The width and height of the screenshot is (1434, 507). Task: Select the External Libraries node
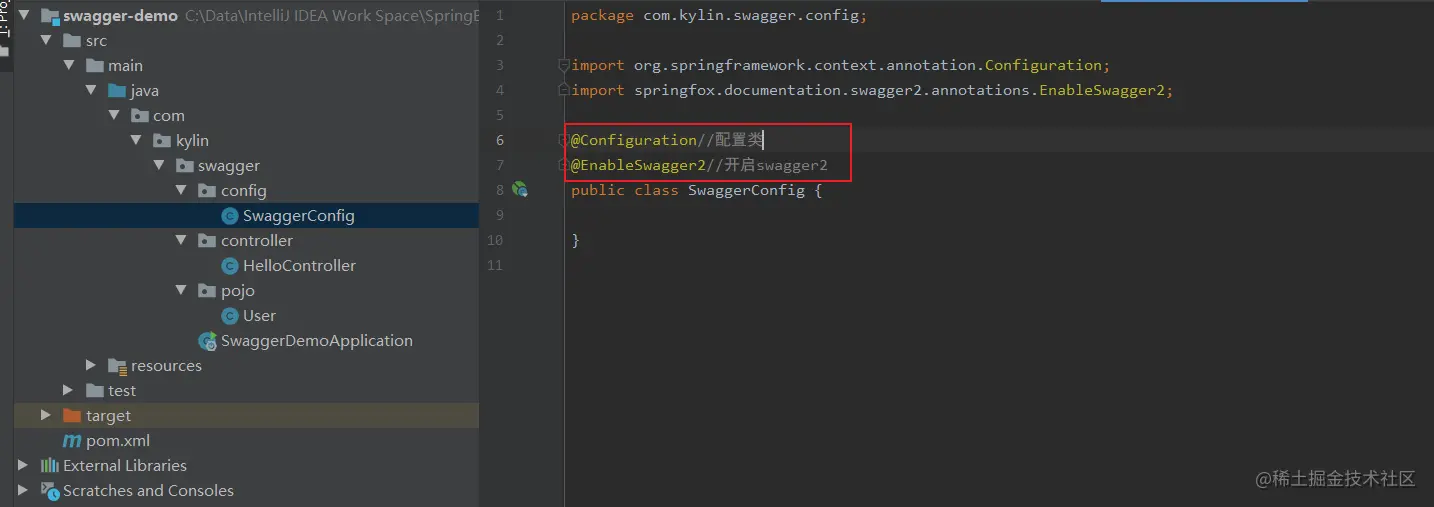pyautogui.click(x=125, y=466)
